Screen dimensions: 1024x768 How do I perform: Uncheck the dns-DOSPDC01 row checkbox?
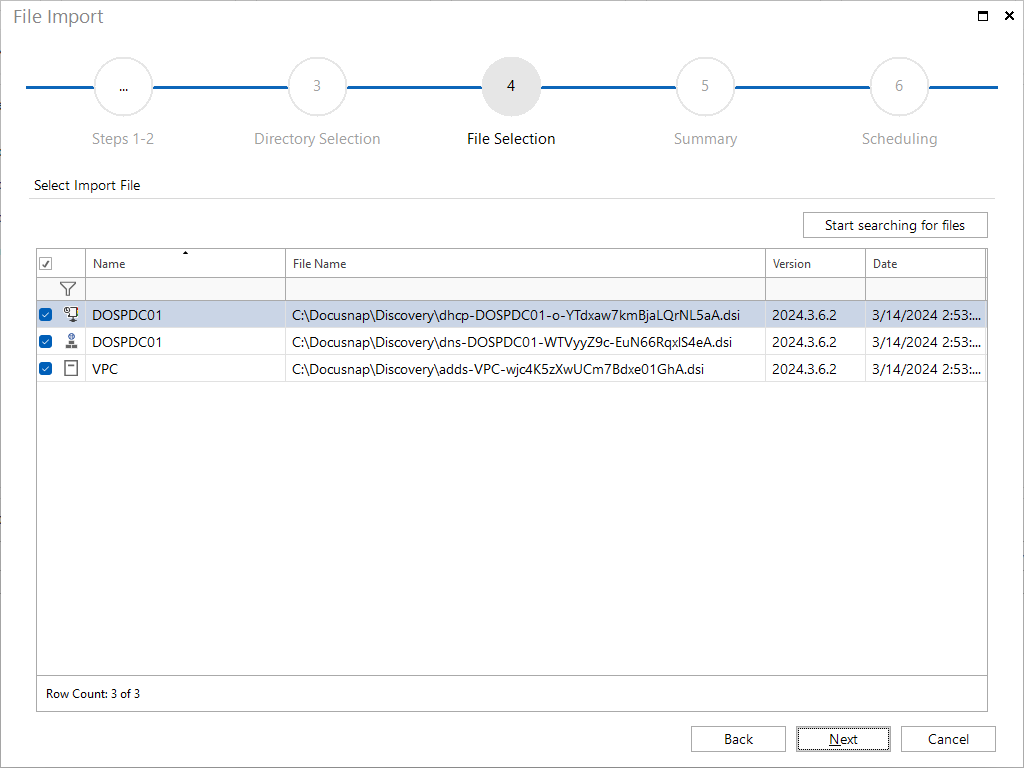(x=46, y=342)
